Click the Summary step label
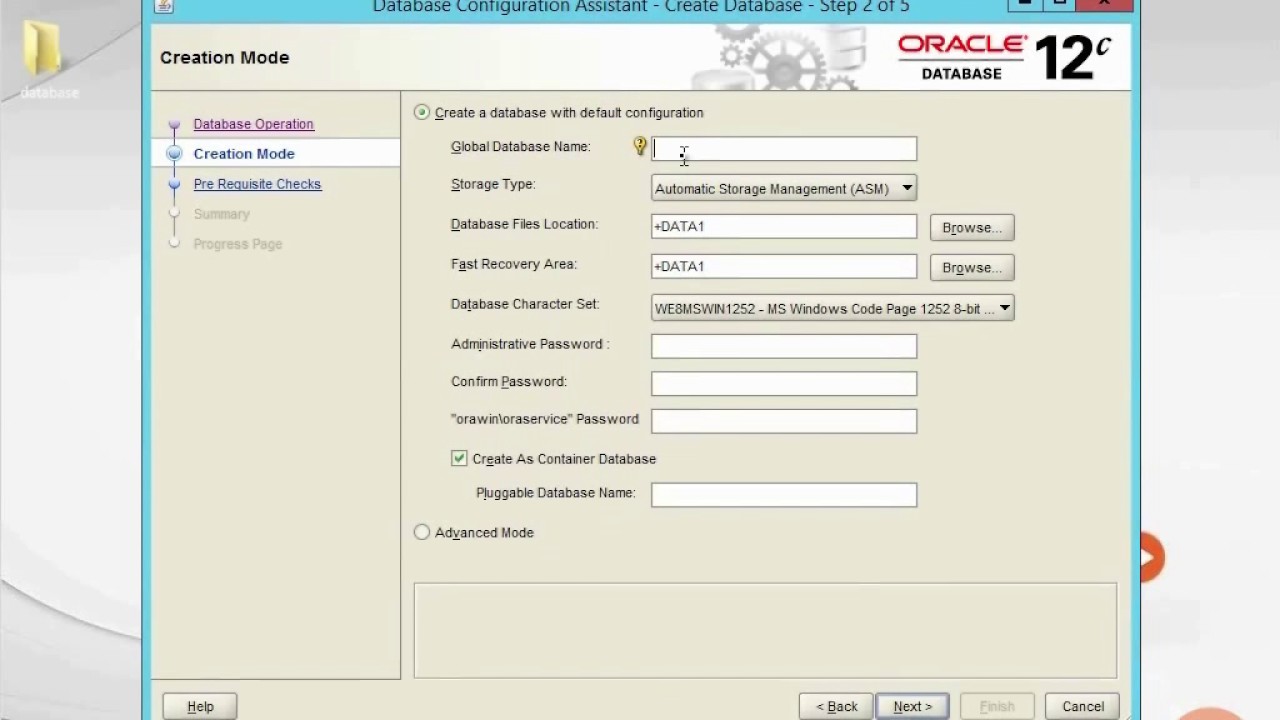This screenshot has width=1280, height=720. tap(222, 214)
